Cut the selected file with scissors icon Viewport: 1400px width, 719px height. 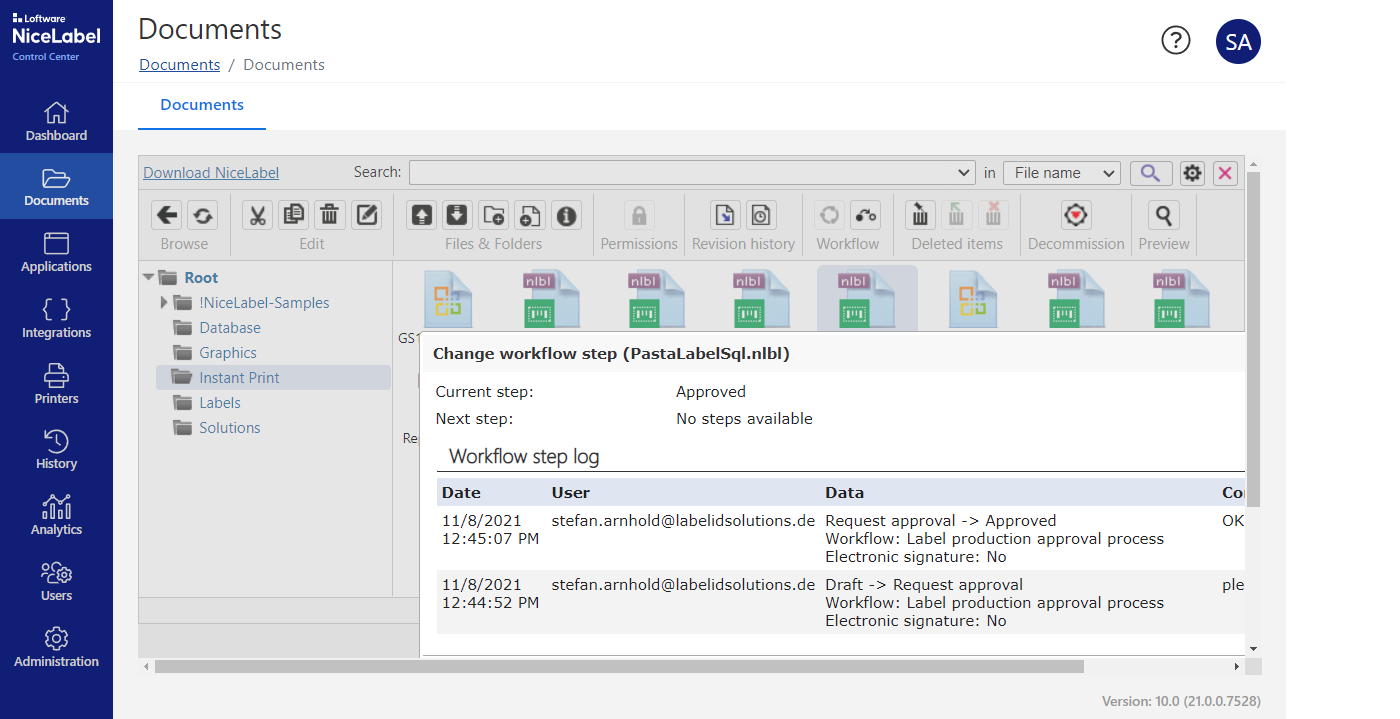pos(258,215)
